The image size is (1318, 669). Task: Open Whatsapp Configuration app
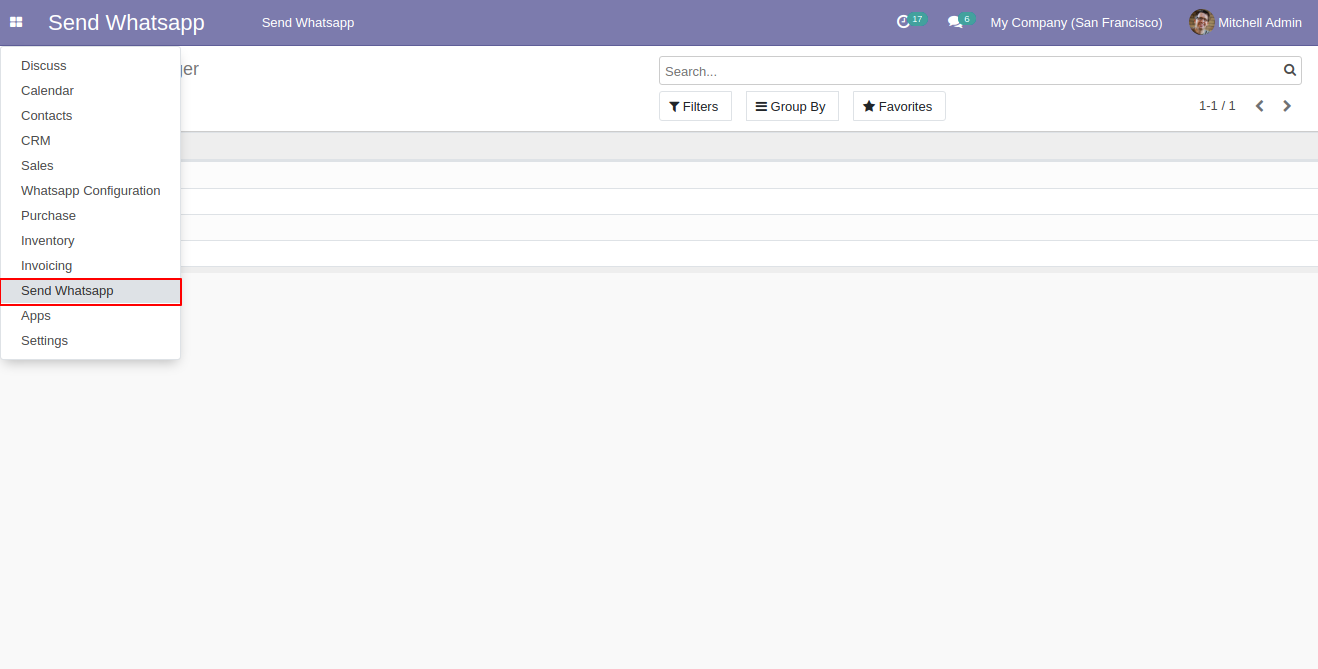[90, 190]
